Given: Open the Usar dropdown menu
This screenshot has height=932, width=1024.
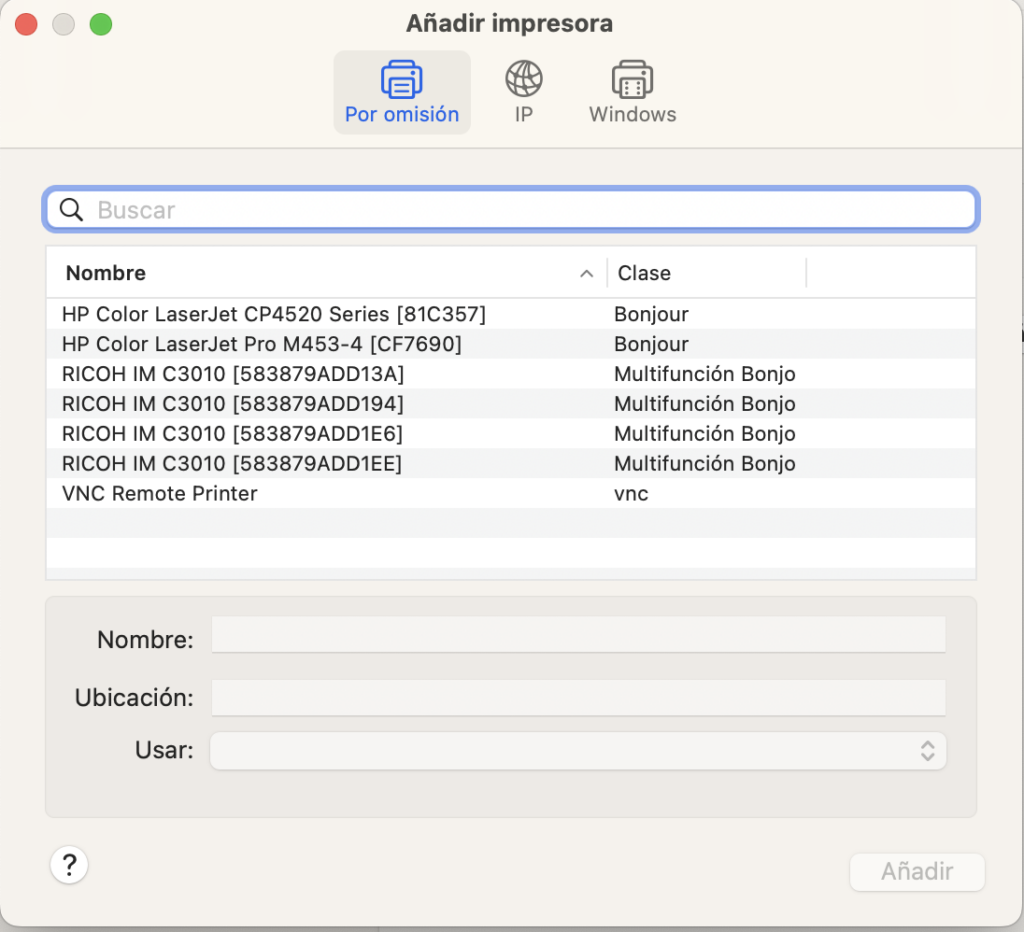Looking at the screenshot, I should click(x=578, y=751).
